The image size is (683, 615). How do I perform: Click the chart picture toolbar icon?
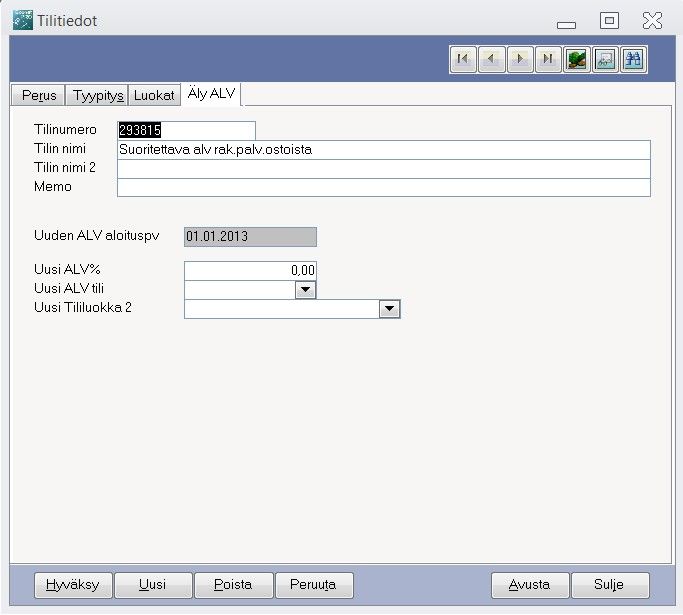(x=605, y=59)
